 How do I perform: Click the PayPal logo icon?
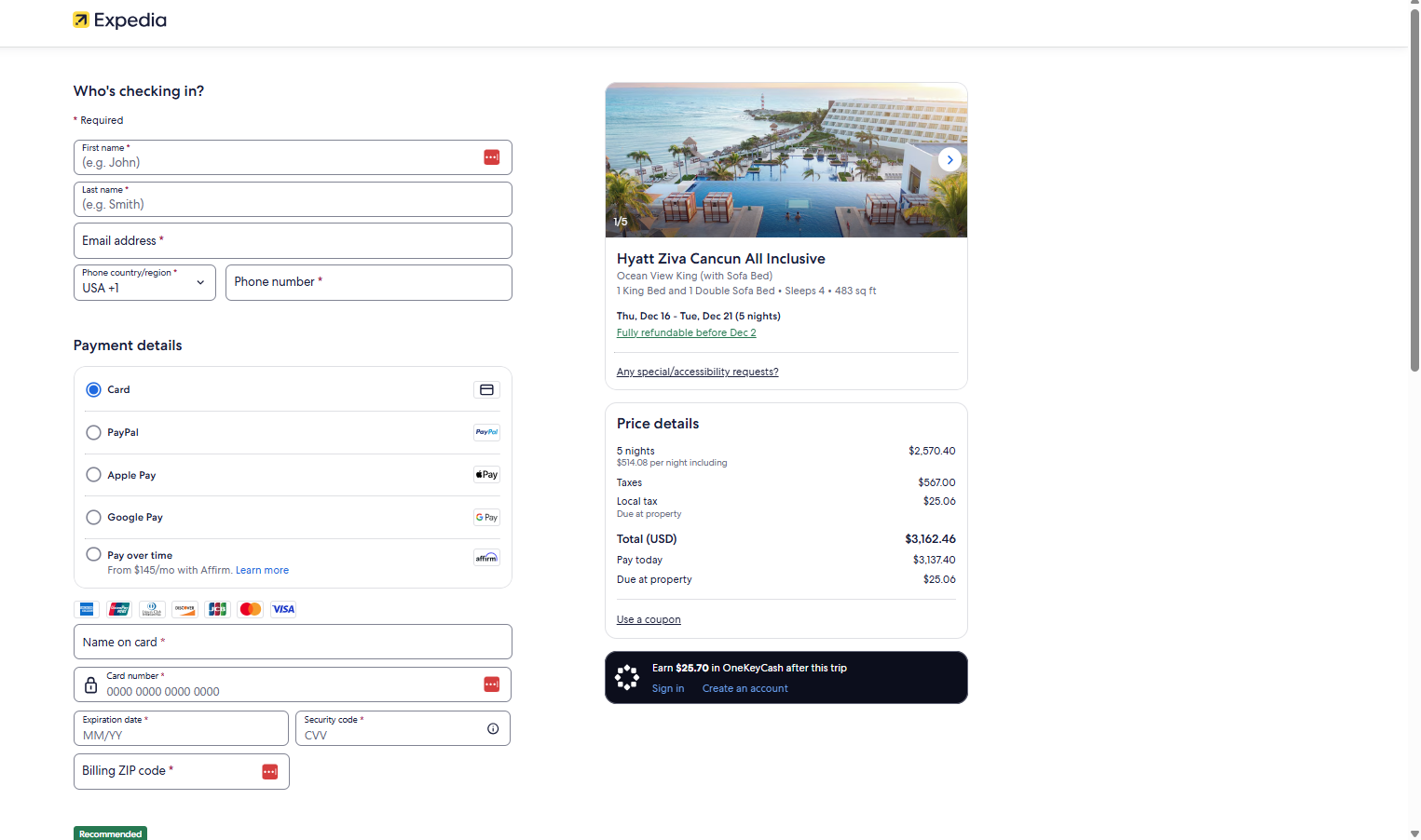486,432
